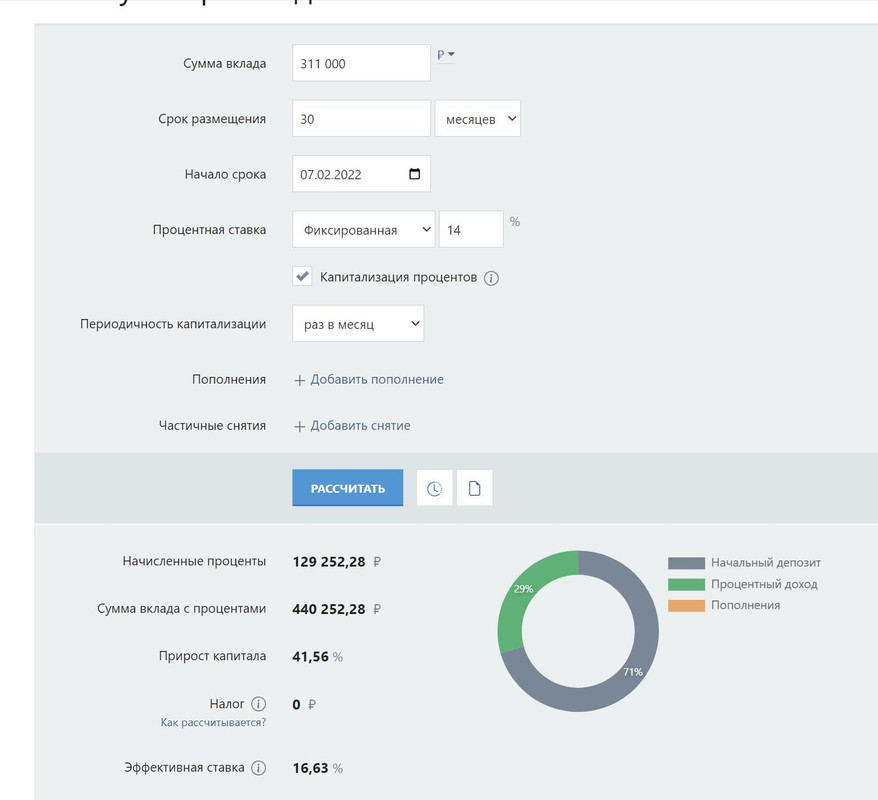Click plus icon before Добавить снятие

300,427
